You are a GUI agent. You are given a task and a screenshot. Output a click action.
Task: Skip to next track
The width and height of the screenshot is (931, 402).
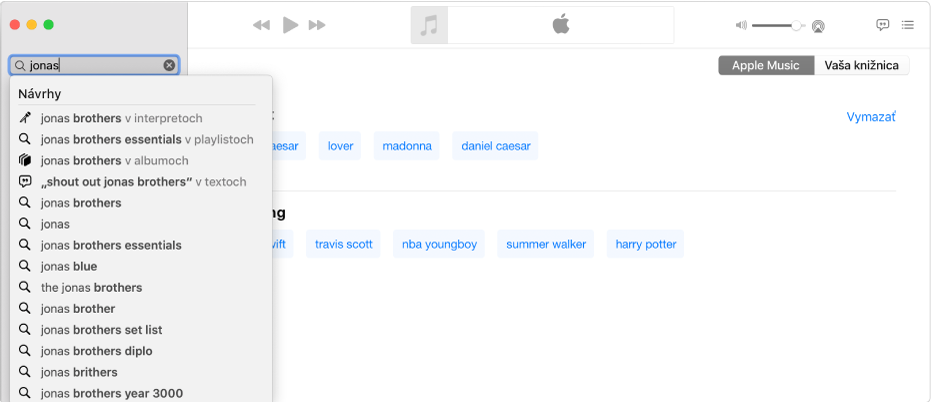(317, 25)
